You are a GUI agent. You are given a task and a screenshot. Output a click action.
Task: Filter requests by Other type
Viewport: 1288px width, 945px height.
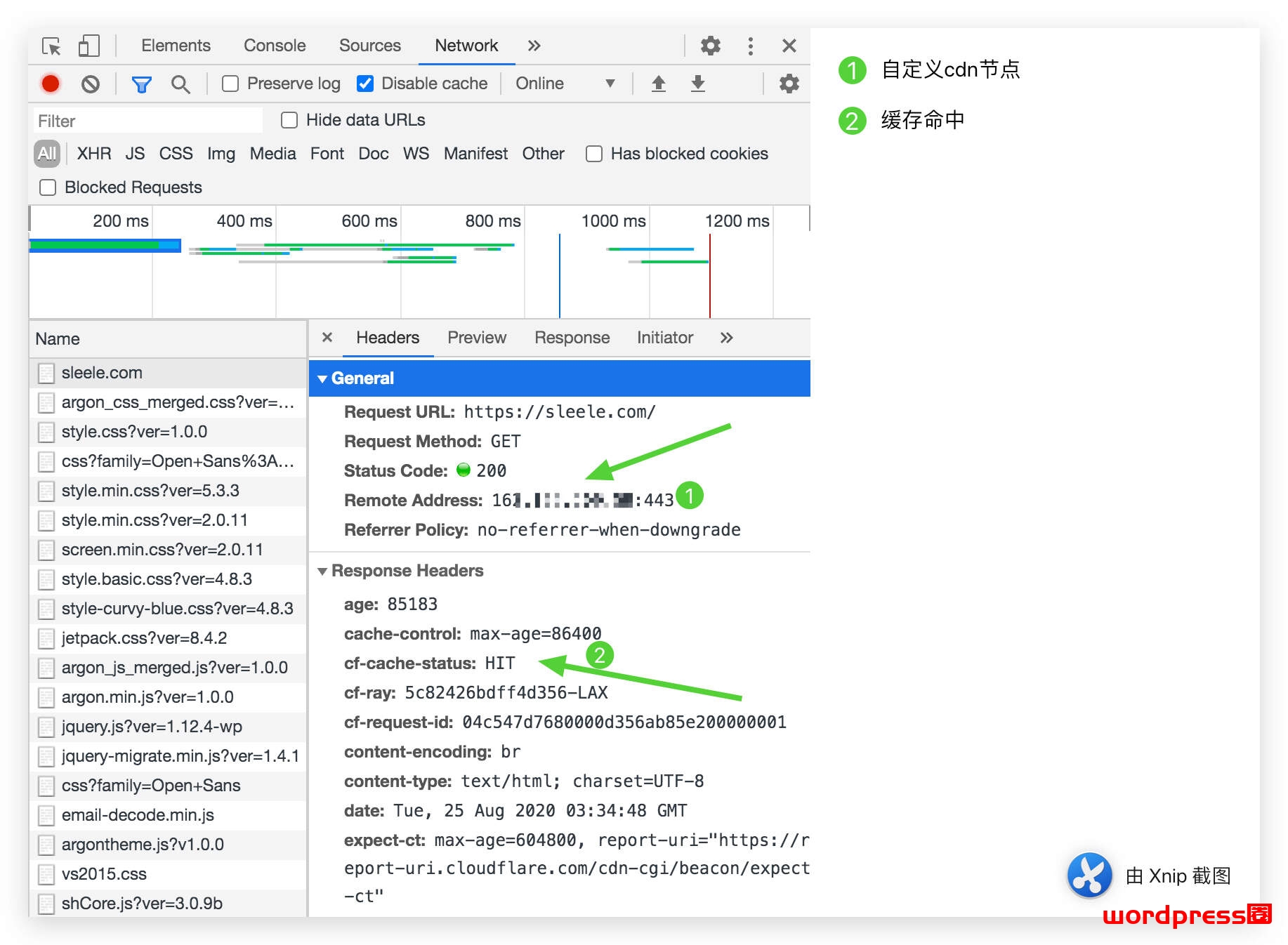pyautogui.click(x=543, y=154)
